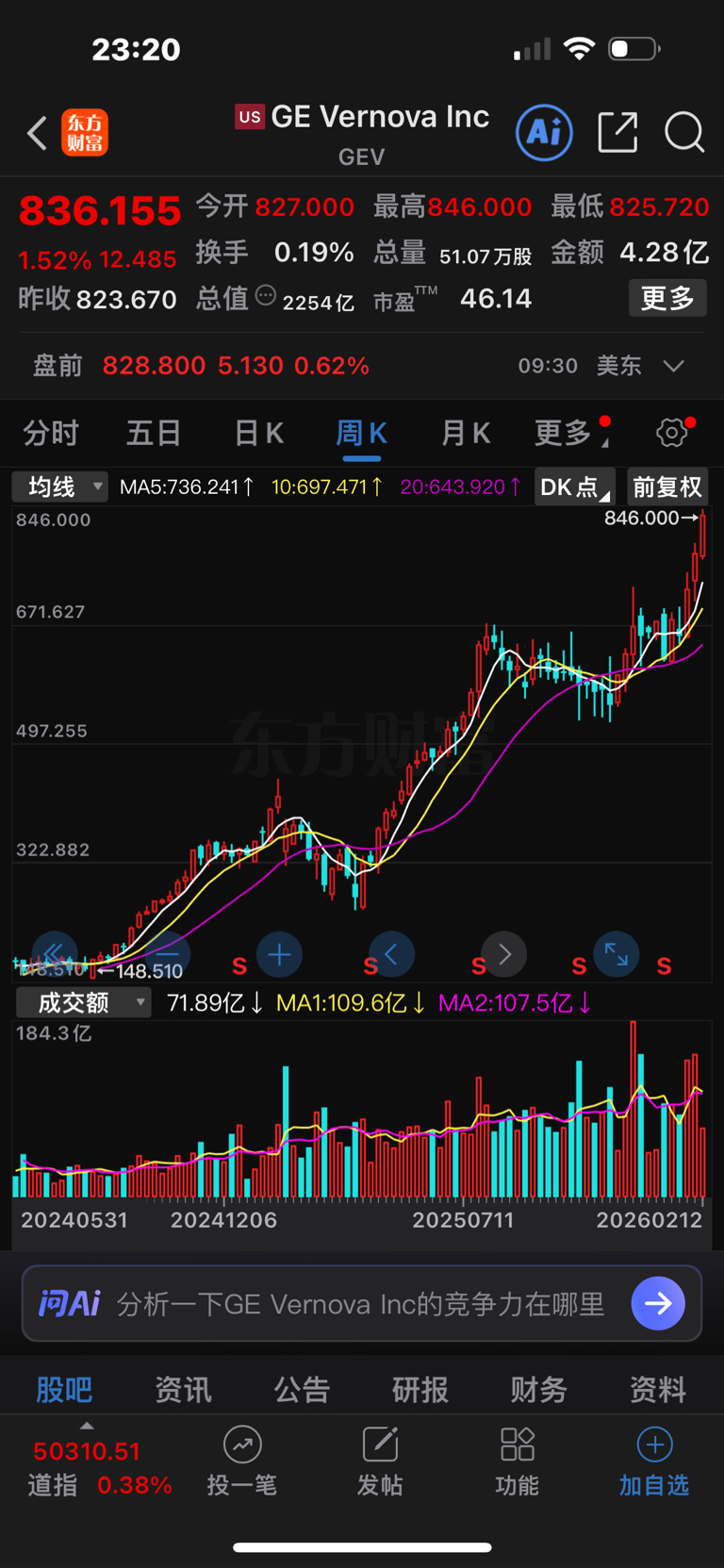Expand the 均线 indicator dropdown
Screen dimensions: 724x1568
click(x=59, y=487)
